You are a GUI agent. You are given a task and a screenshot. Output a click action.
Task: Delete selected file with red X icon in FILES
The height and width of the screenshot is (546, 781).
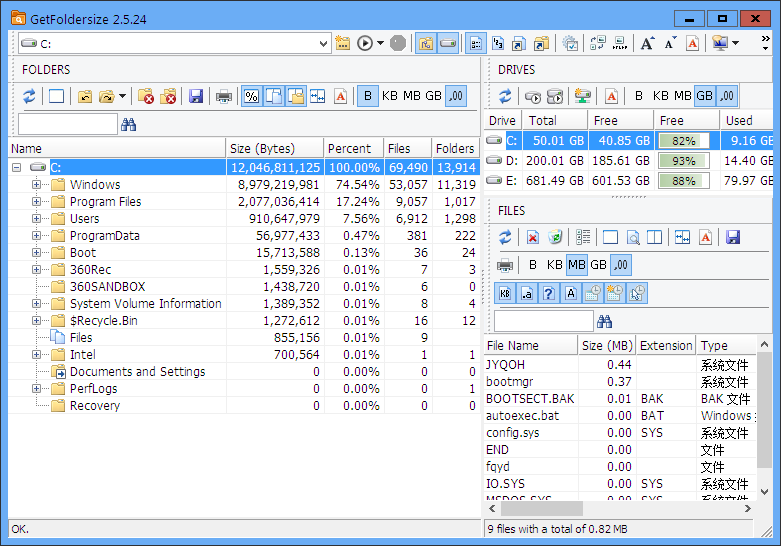pyautogui.click(x=532, y=237)
